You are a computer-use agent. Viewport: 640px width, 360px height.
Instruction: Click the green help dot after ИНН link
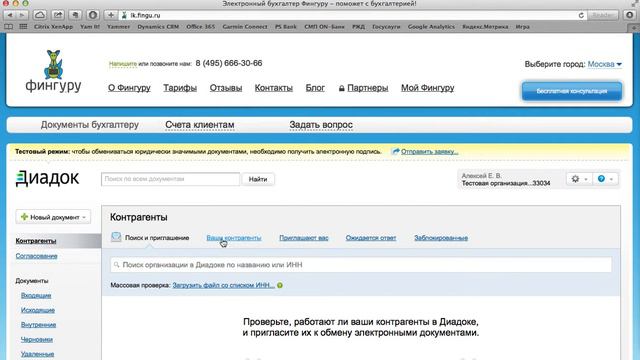(280, 285)
